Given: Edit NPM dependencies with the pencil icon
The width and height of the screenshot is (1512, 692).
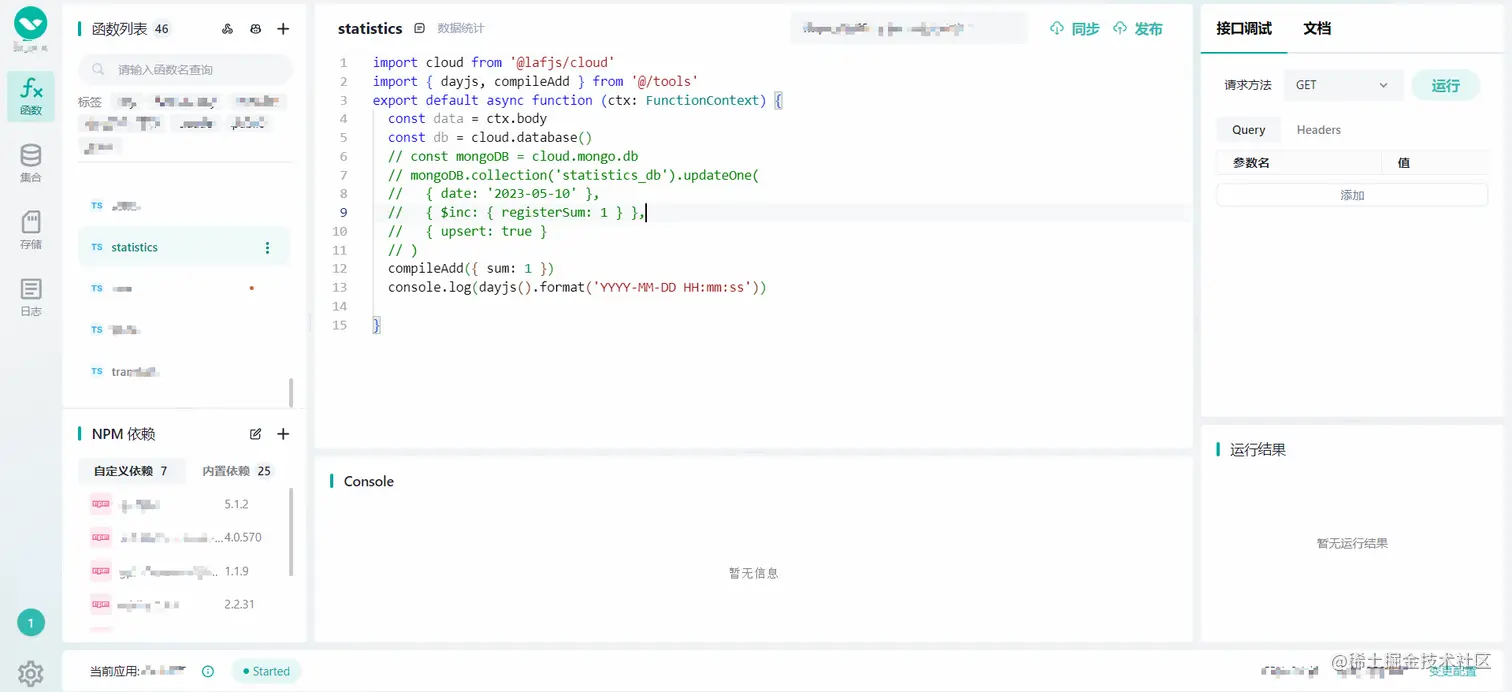Looking at the screenshot, I should click(256, 434).
